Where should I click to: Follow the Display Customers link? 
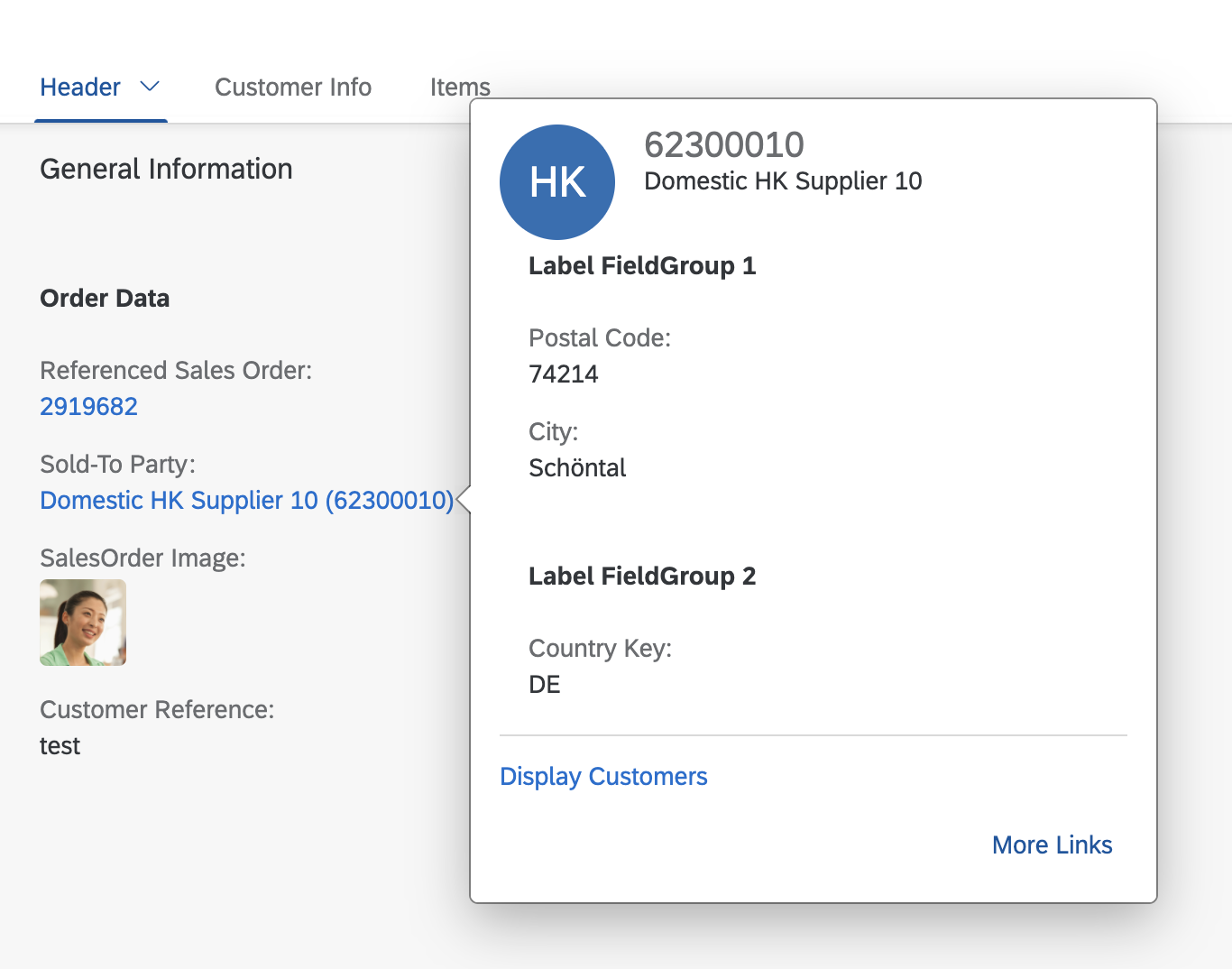click(x=603, y=777)
